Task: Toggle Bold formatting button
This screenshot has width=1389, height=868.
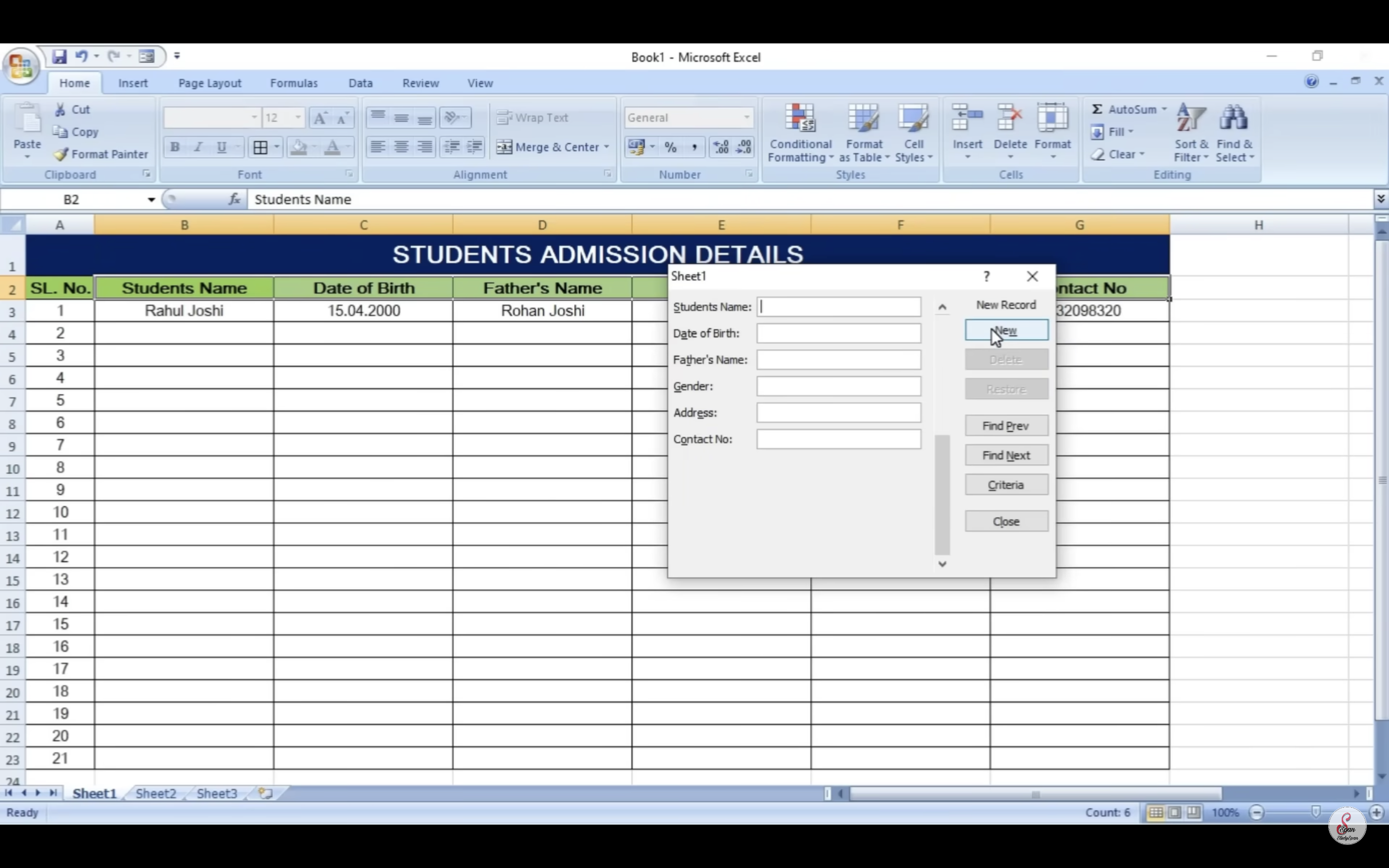Action: 175,147
